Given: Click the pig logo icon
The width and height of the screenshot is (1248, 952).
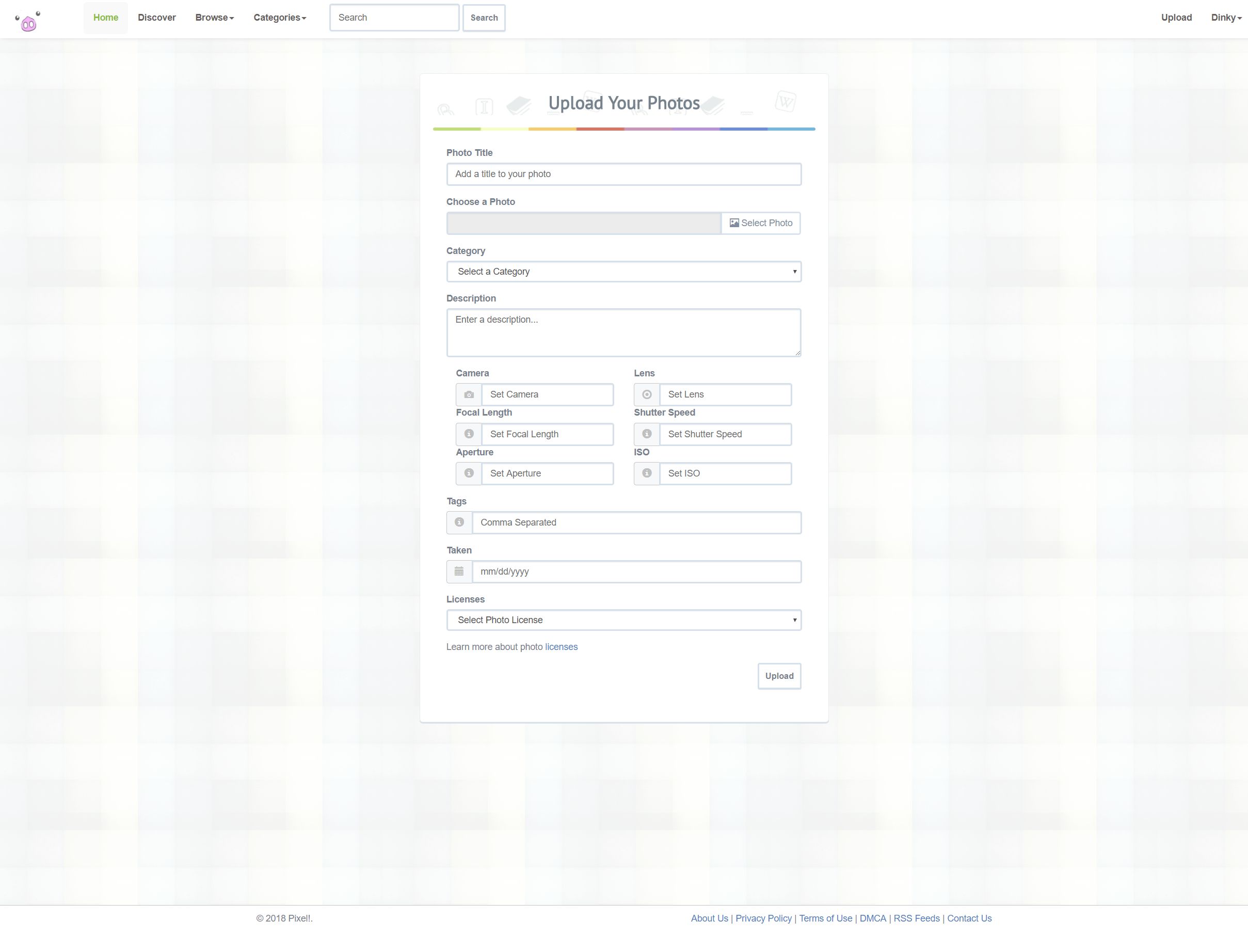Looking at the screenshot, I should pyautogui.click(x=28, y=22).
